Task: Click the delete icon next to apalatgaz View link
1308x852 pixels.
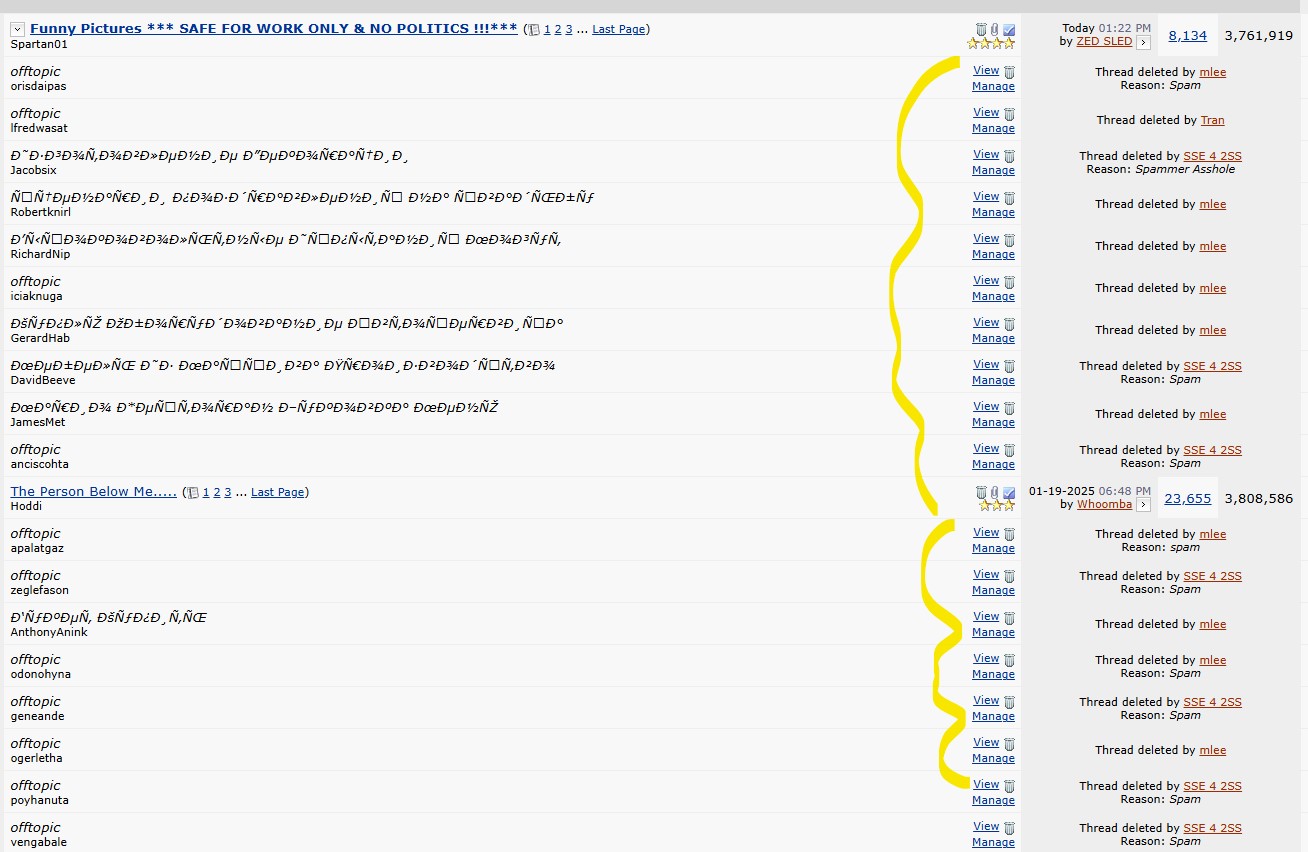Action: 1009,533
